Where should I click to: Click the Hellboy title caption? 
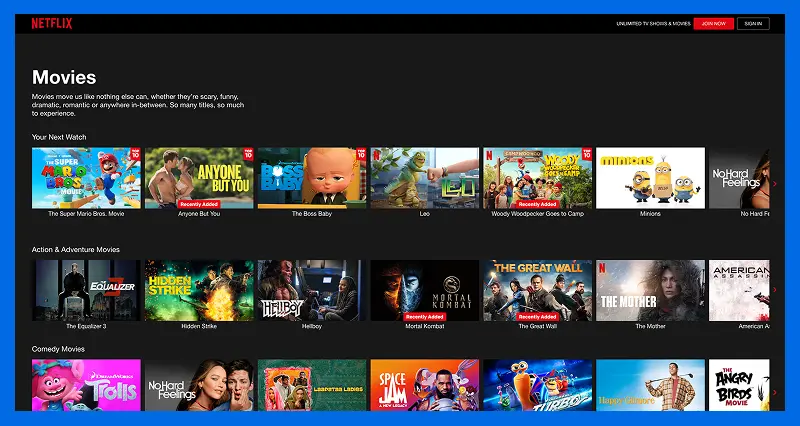[x=312, y=326]
